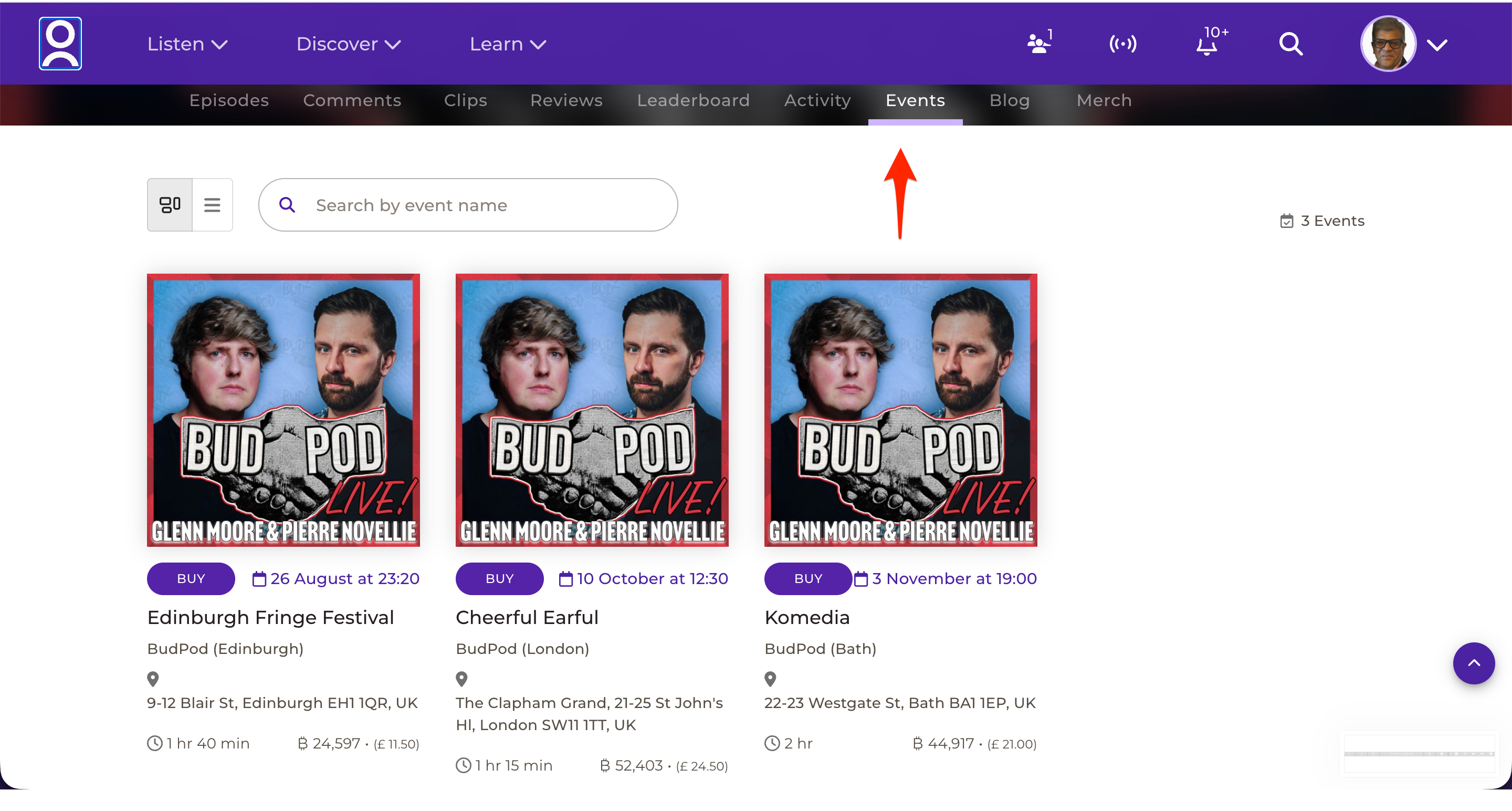Click the BudPod (Bath) subtitle
The image size is (1512, 811).
click(x=821, y=649)
